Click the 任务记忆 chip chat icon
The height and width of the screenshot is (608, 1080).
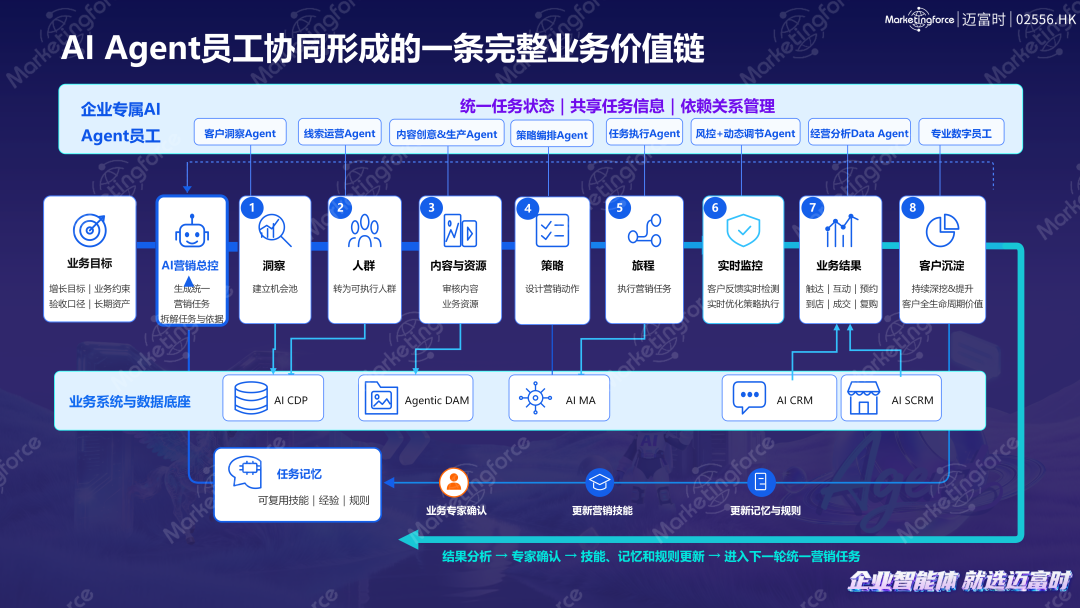[245, 472]
